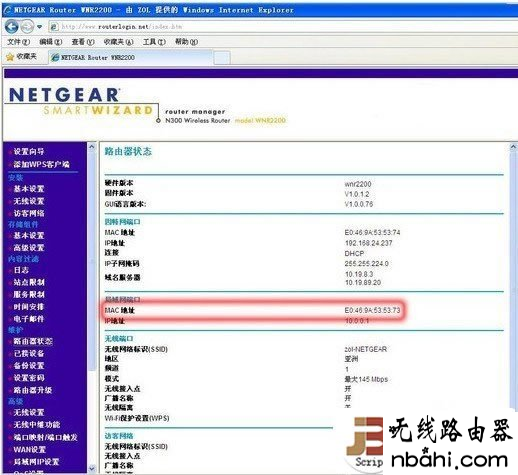Click the 访客网络 section header in main panel
518x475 pixels.
pos(119,436)
